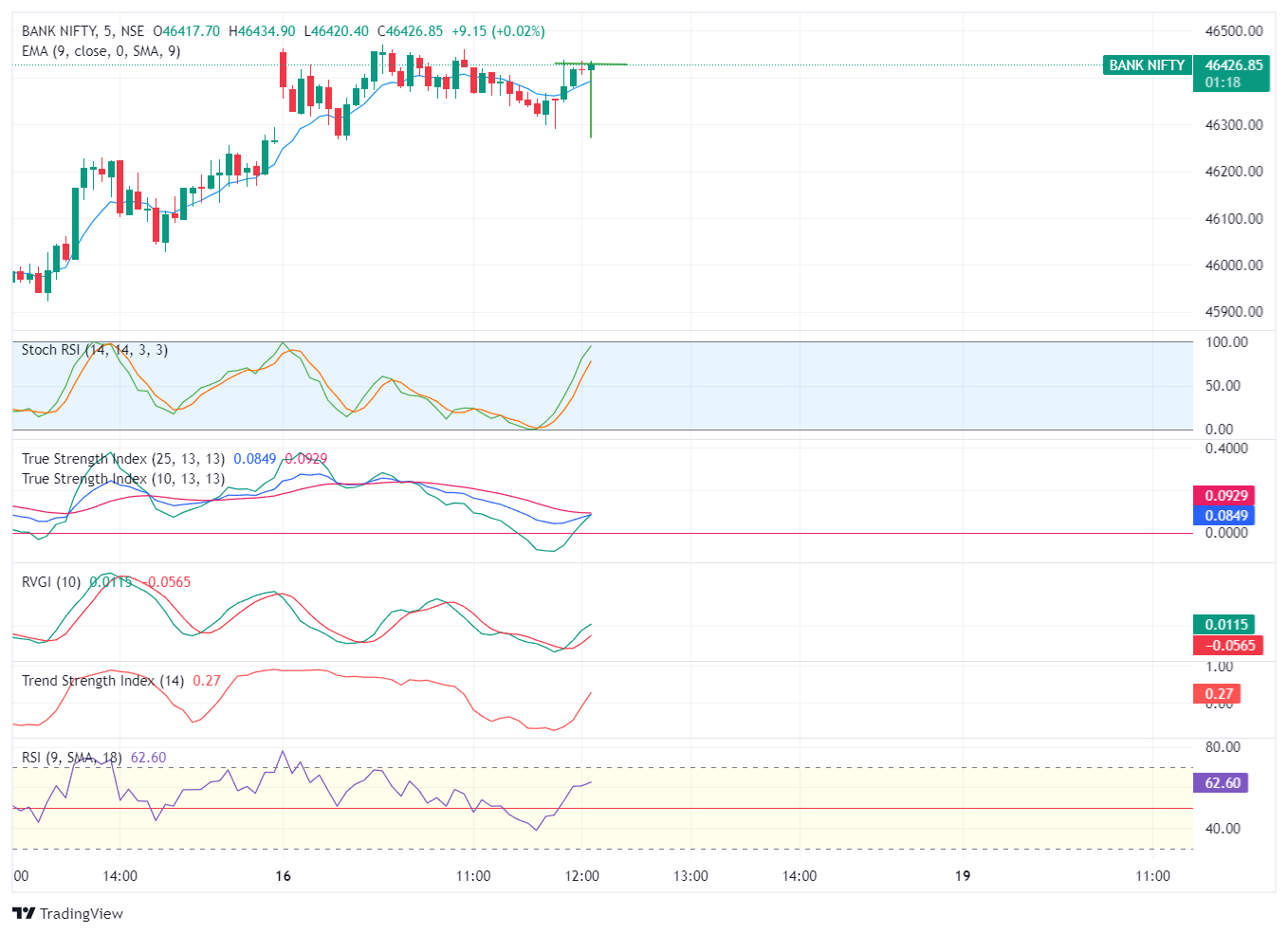
Task: Click the 45900.00 price axis label
Action: [1234, 312]
